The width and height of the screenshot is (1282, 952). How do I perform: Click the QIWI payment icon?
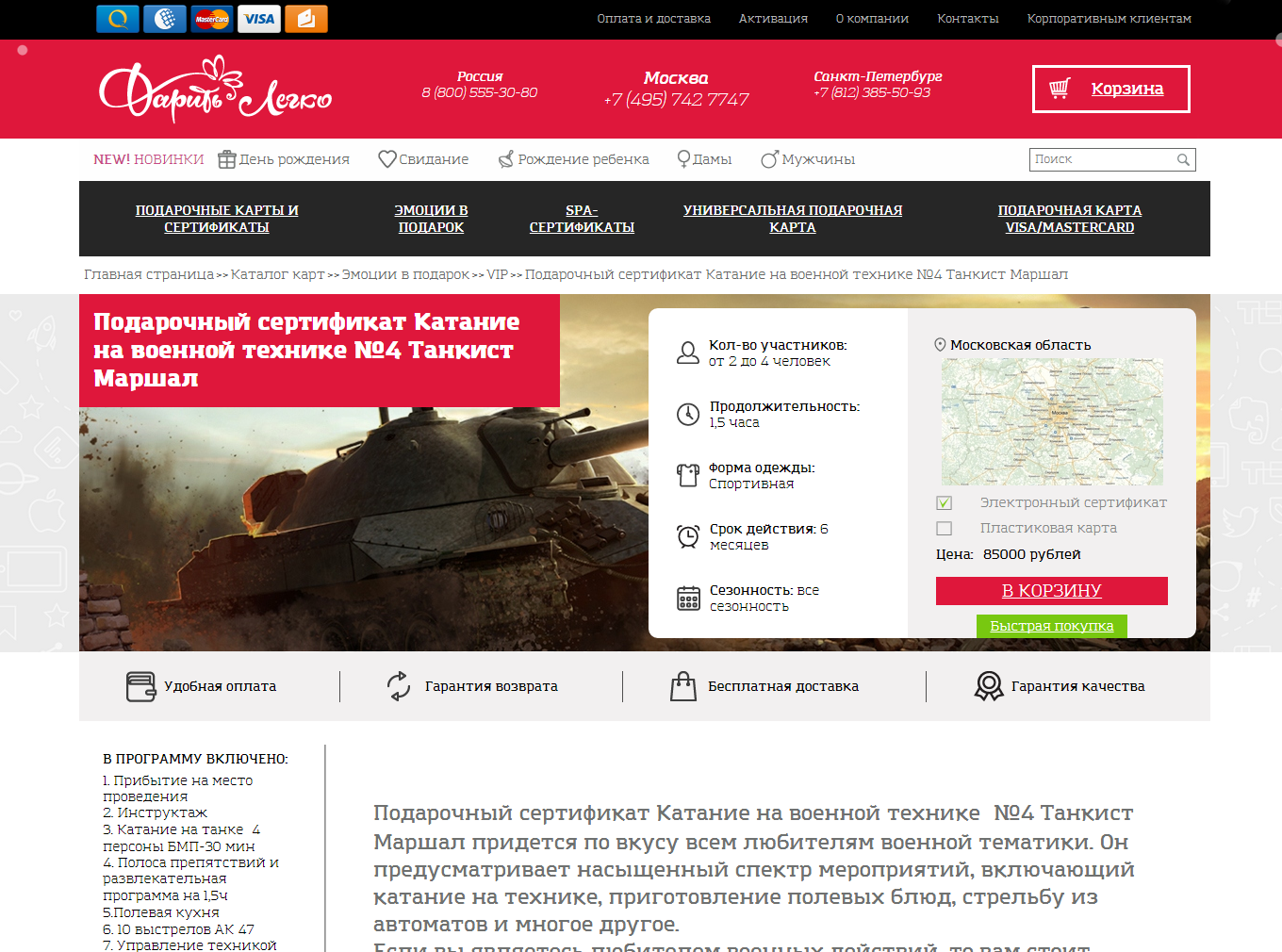click(118, 19)
